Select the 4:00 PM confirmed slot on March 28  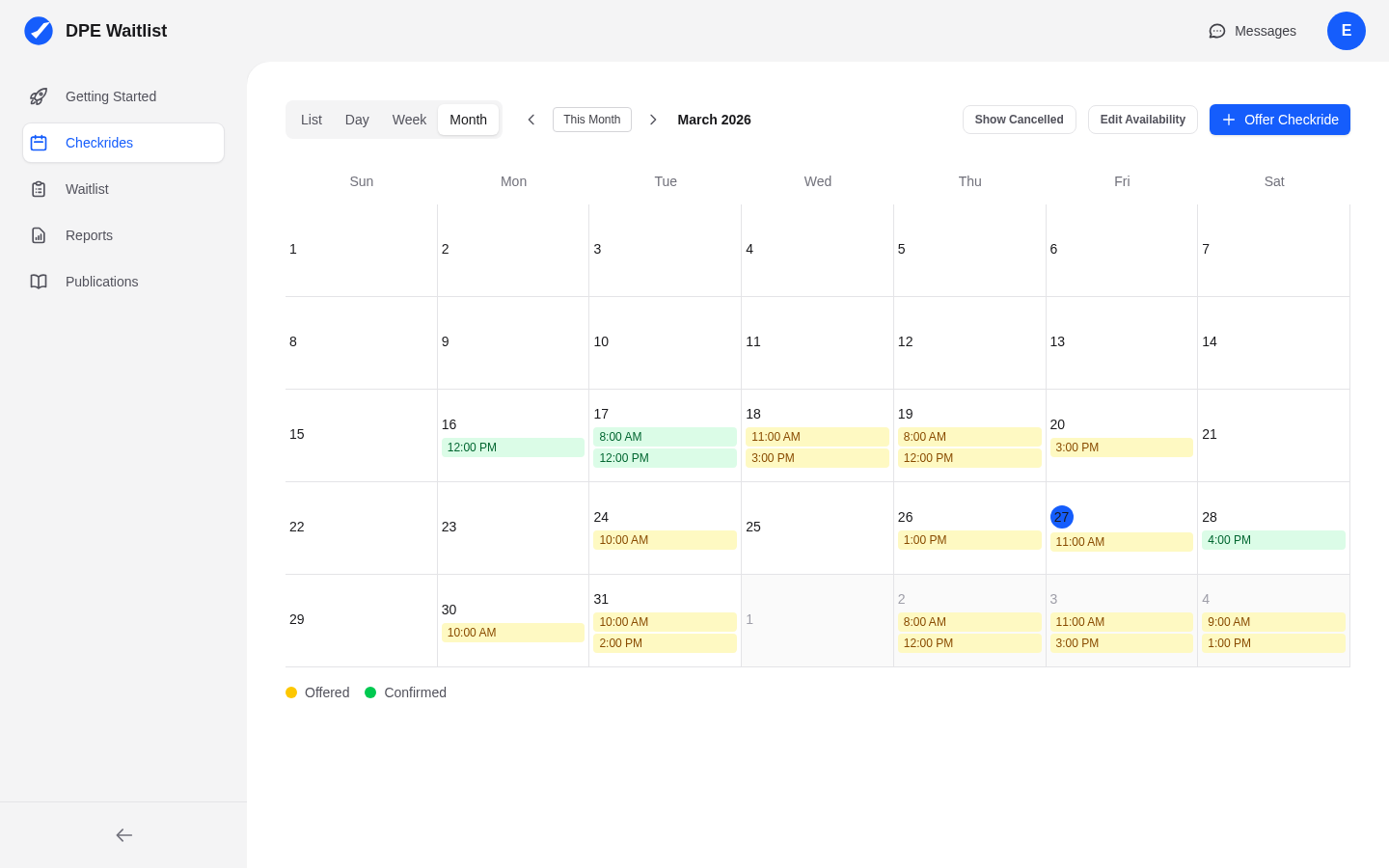(1274, 540)
